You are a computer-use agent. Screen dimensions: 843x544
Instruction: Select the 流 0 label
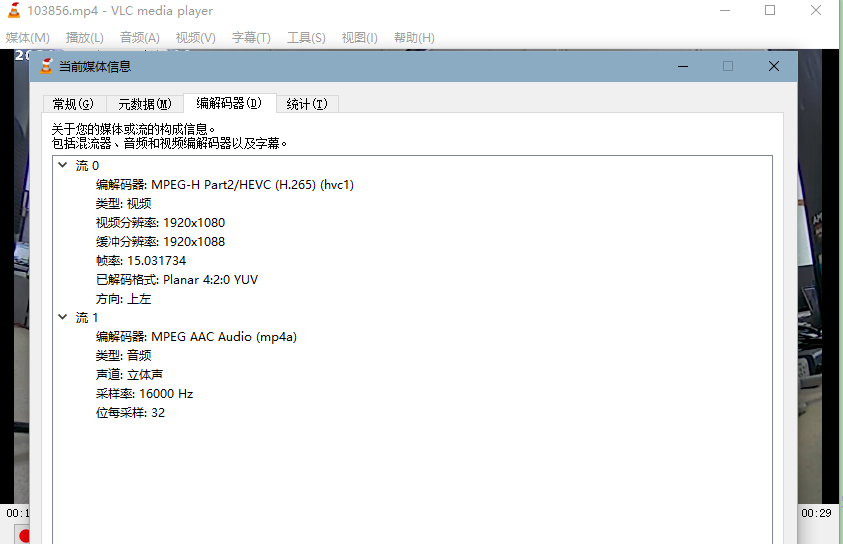87,166
